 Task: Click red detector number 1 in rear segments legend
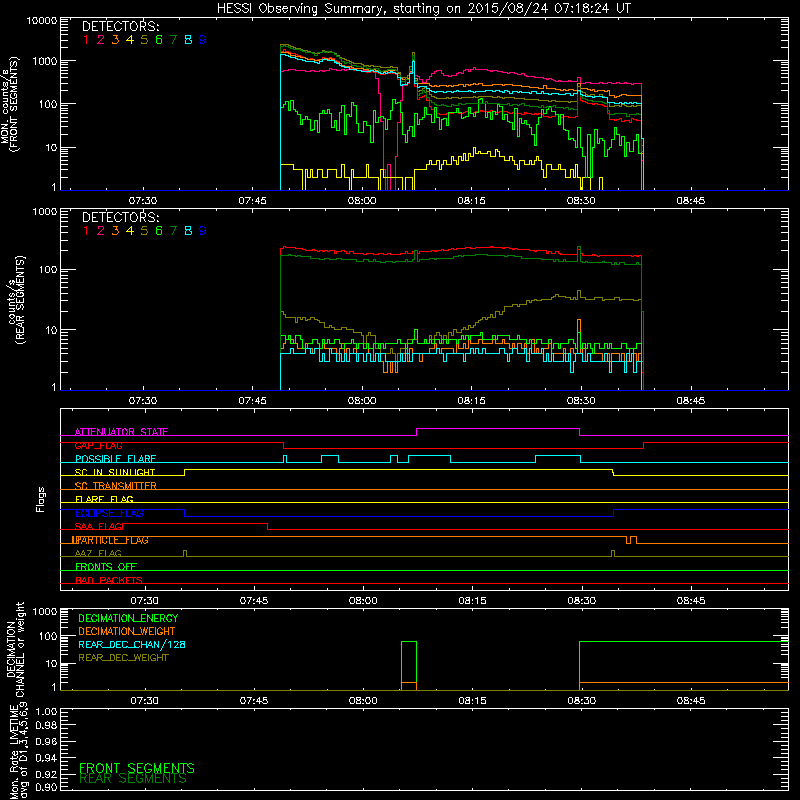[x=86, y=231]
